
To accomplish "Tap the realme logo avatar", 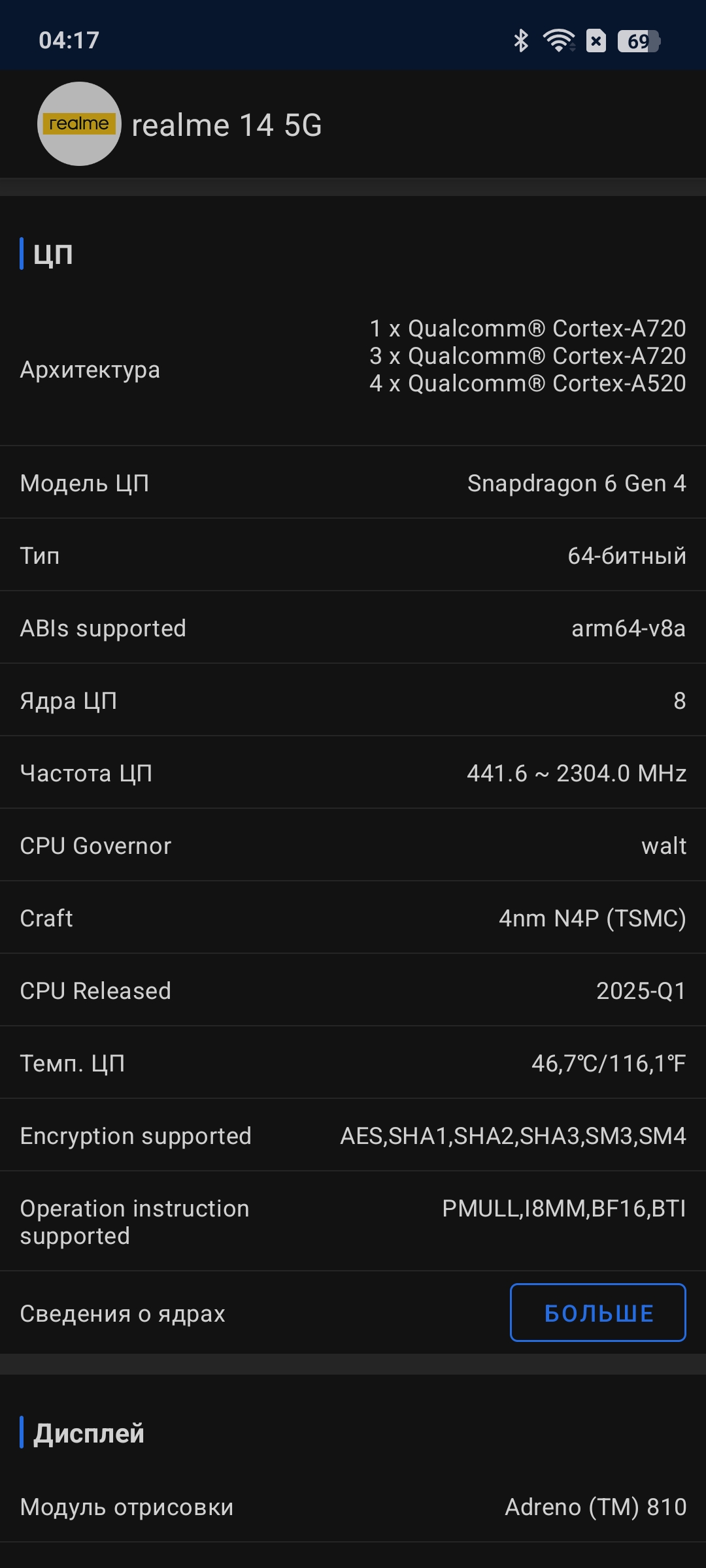I will tap(79, 123).
